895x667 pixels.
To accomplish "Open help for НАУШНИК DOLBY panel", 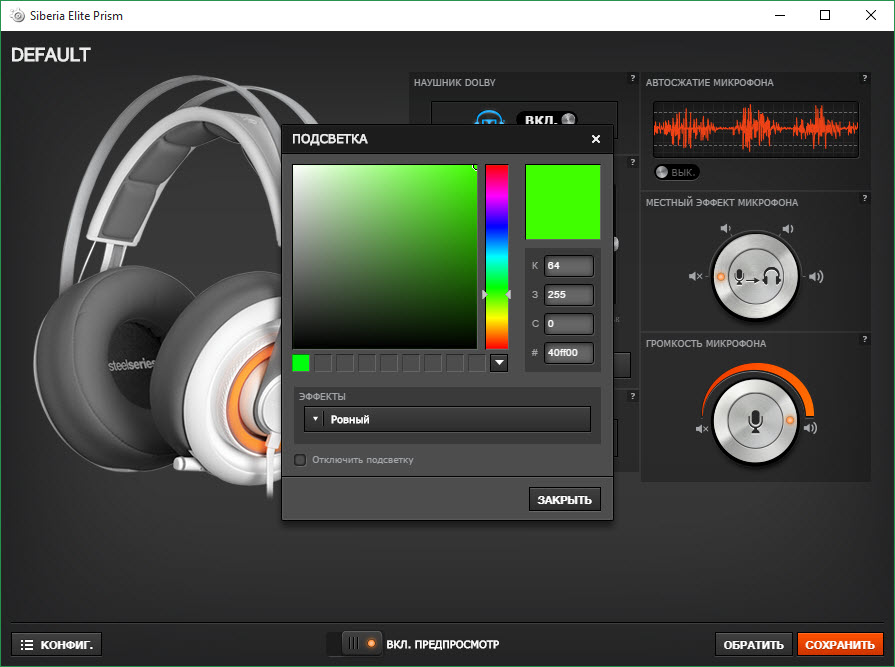I will [x=632, y=78].
